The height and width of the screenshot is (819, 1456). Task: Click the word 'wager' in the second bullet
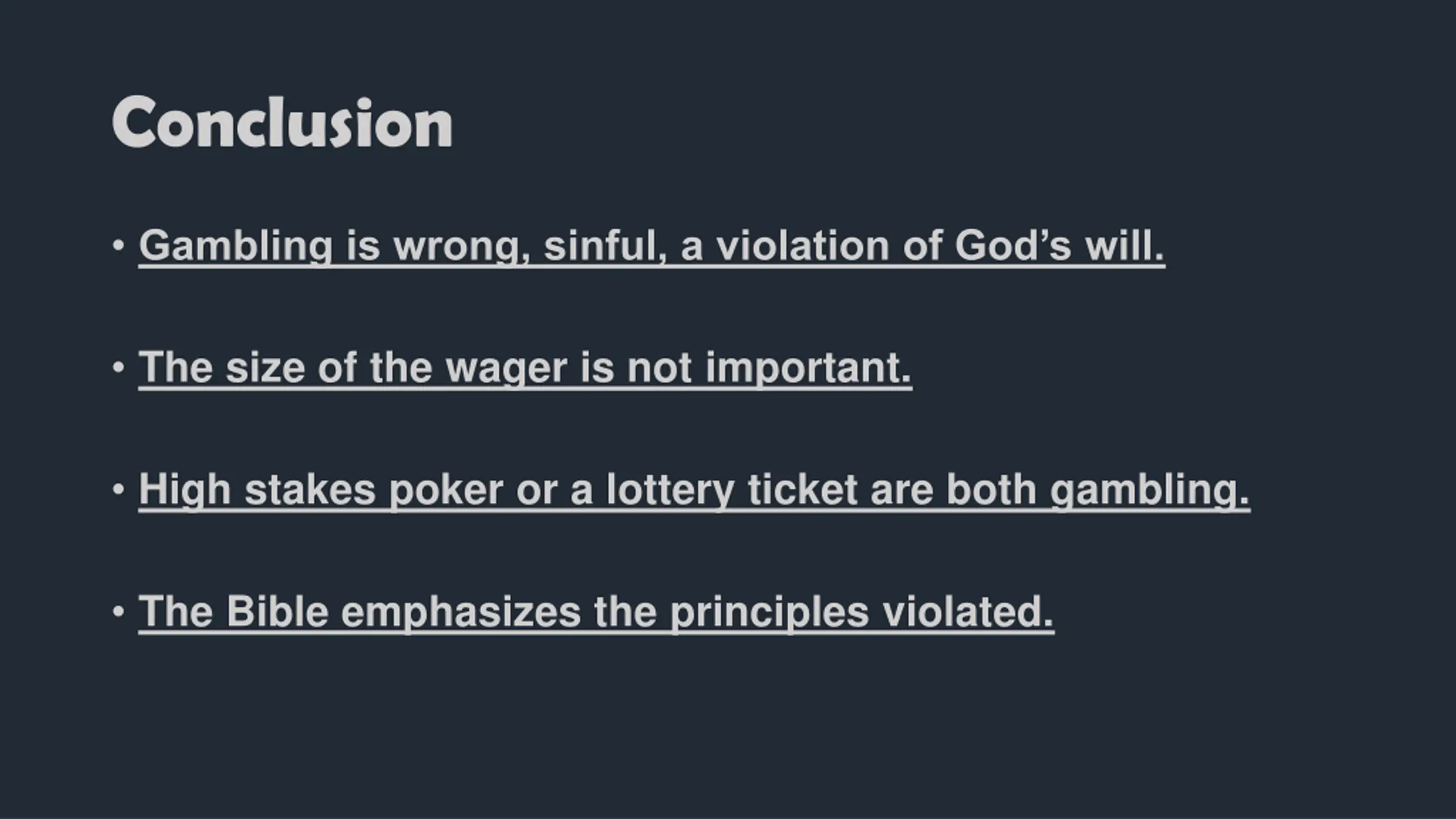click(506, 370)
